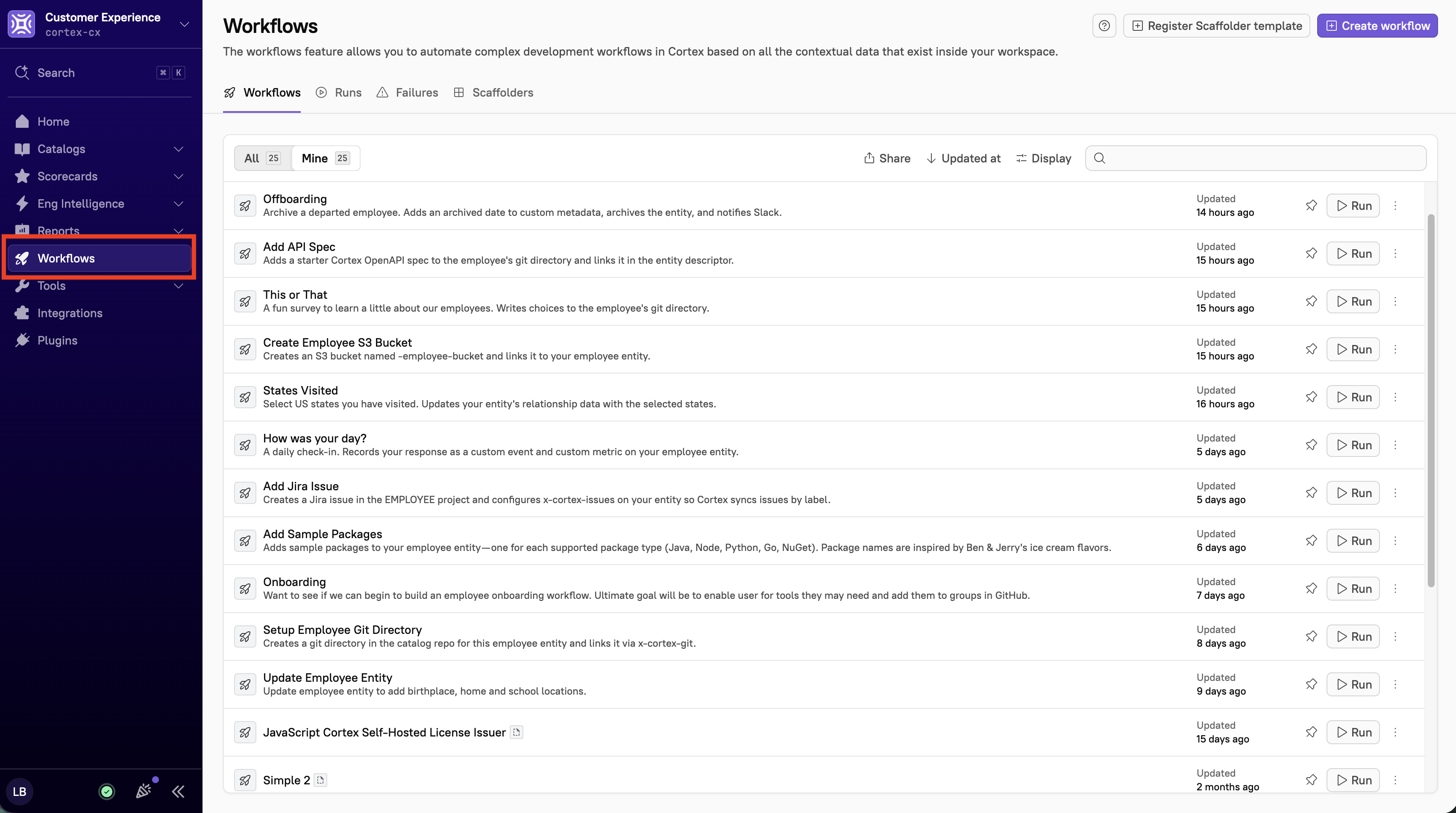Show All 25 workflows

click(263, 158)
